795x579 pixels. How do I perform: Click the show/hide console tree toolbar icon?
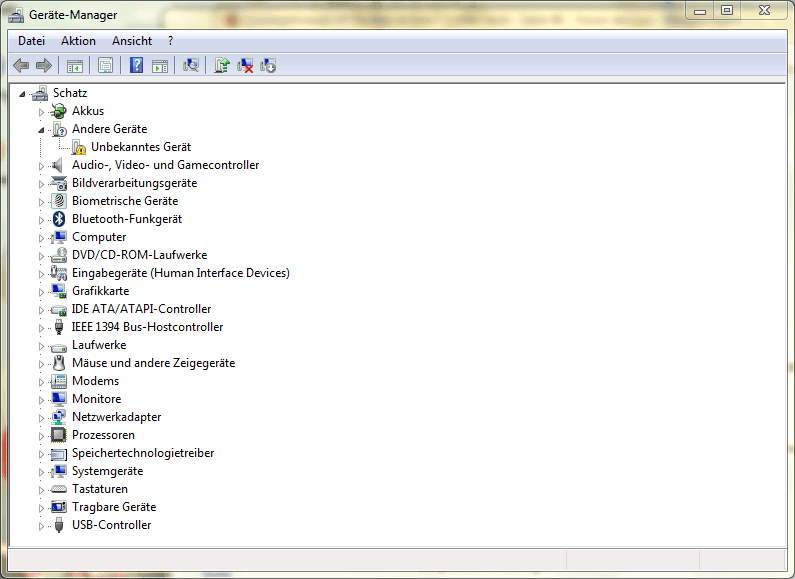[x=75, y=65]
